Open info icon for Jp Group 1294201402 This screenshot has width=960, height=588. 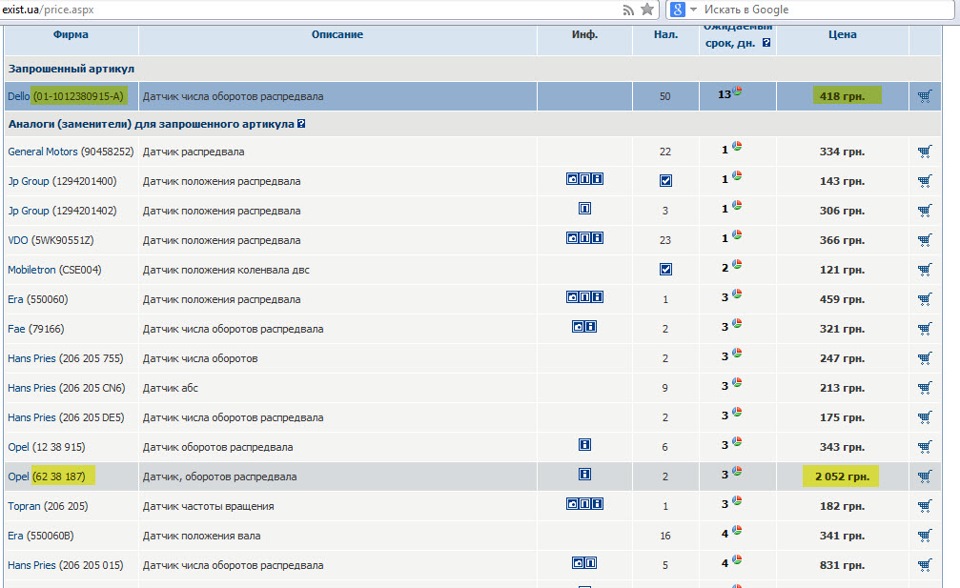585,208
